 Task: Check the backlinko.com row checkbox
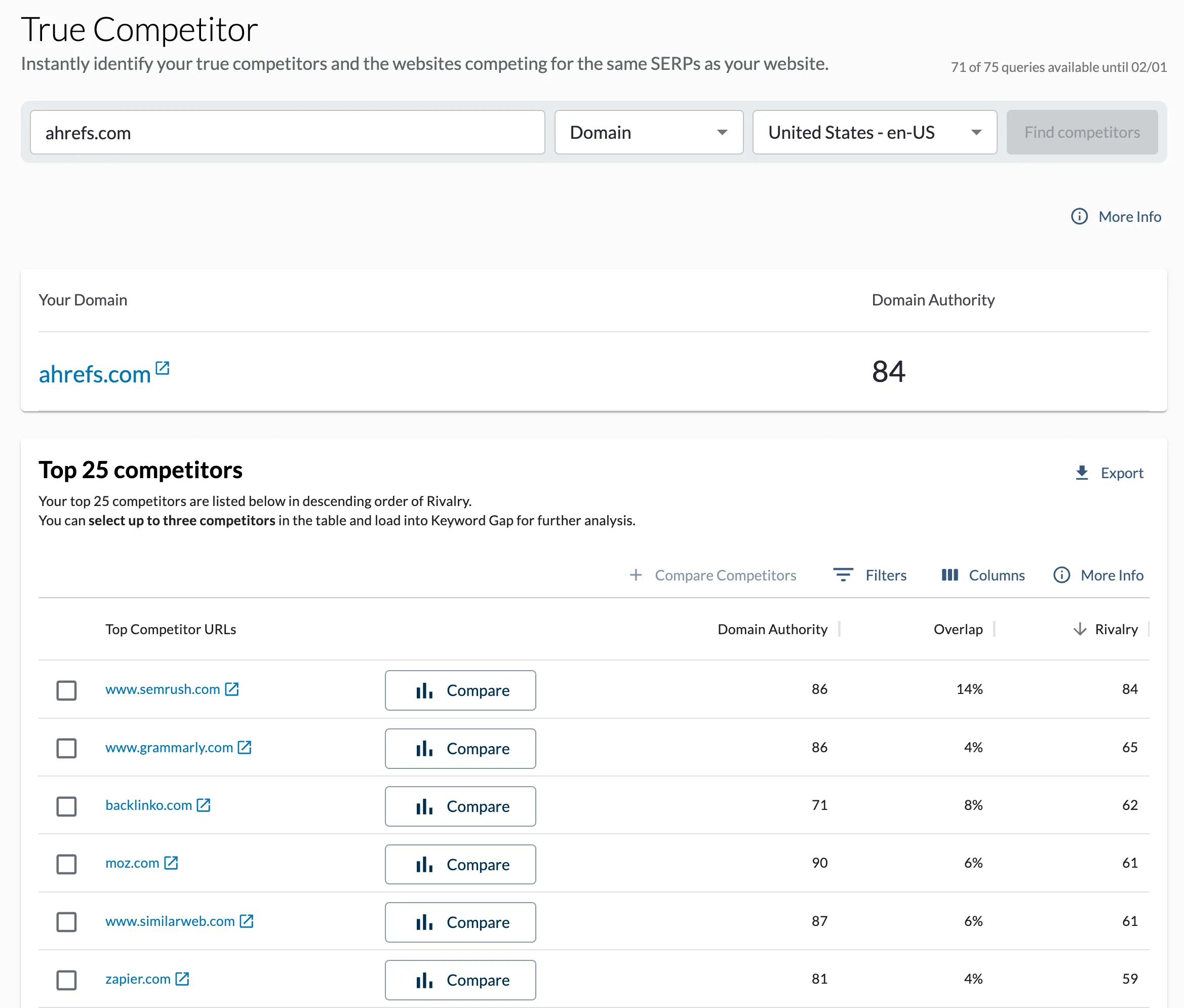(67, 806)
